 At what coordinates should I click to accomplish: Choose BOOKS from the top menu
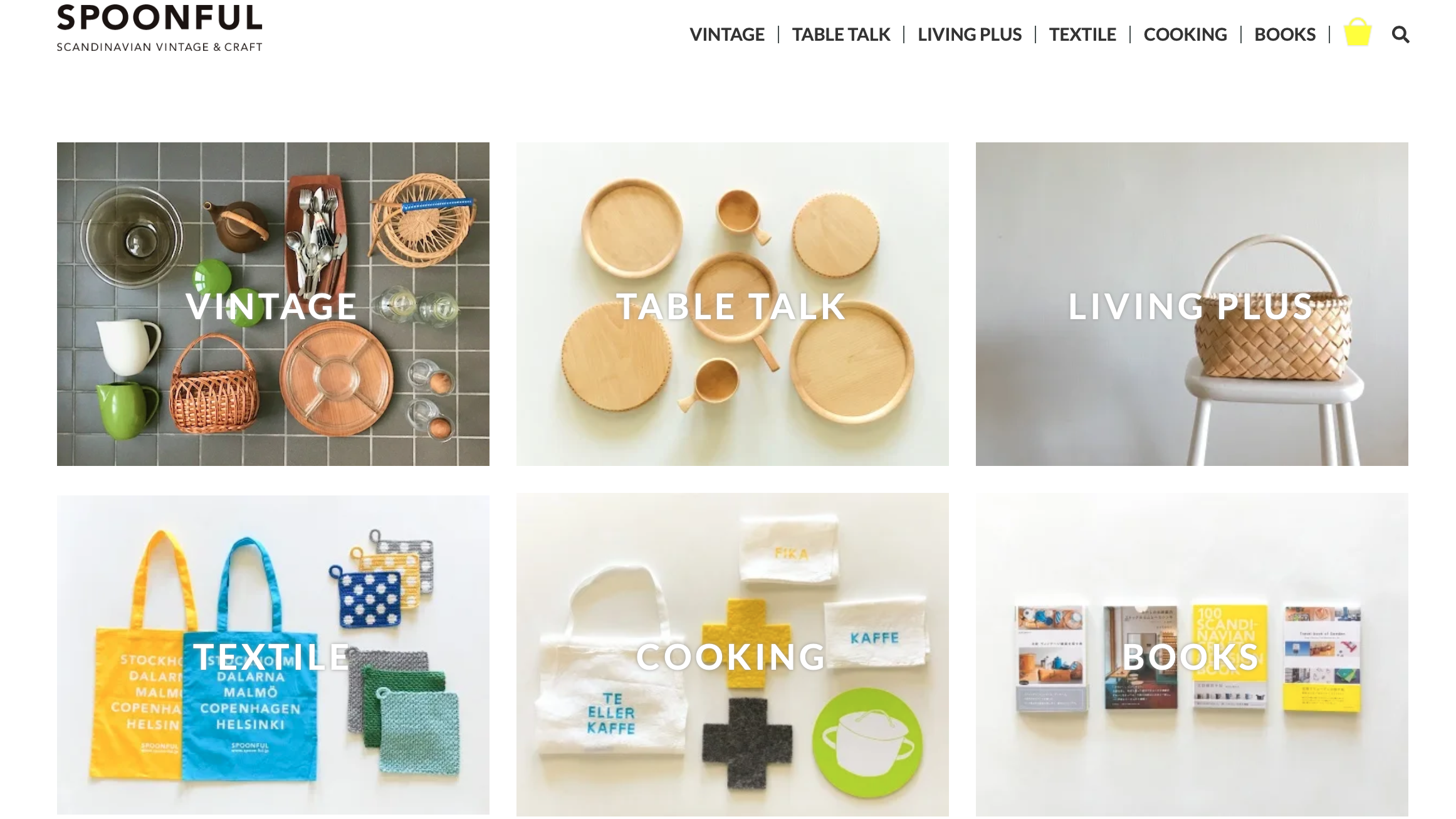click(x=1285, y=34)
